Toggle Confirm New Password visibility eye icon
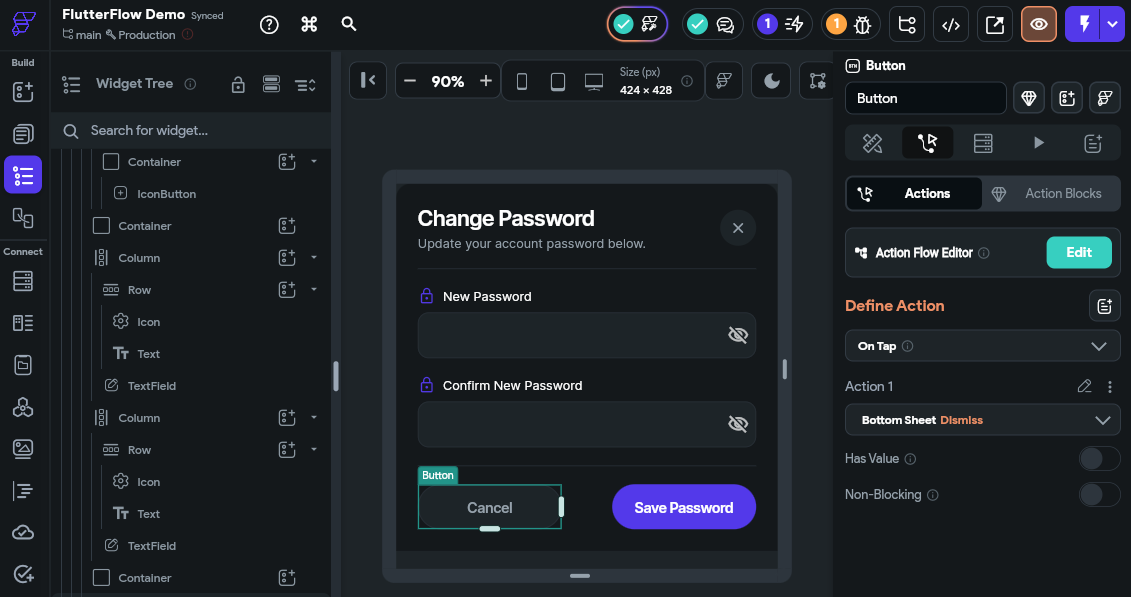The height and width of the screenshot is (597, 1131). click(x=738, y=424)
